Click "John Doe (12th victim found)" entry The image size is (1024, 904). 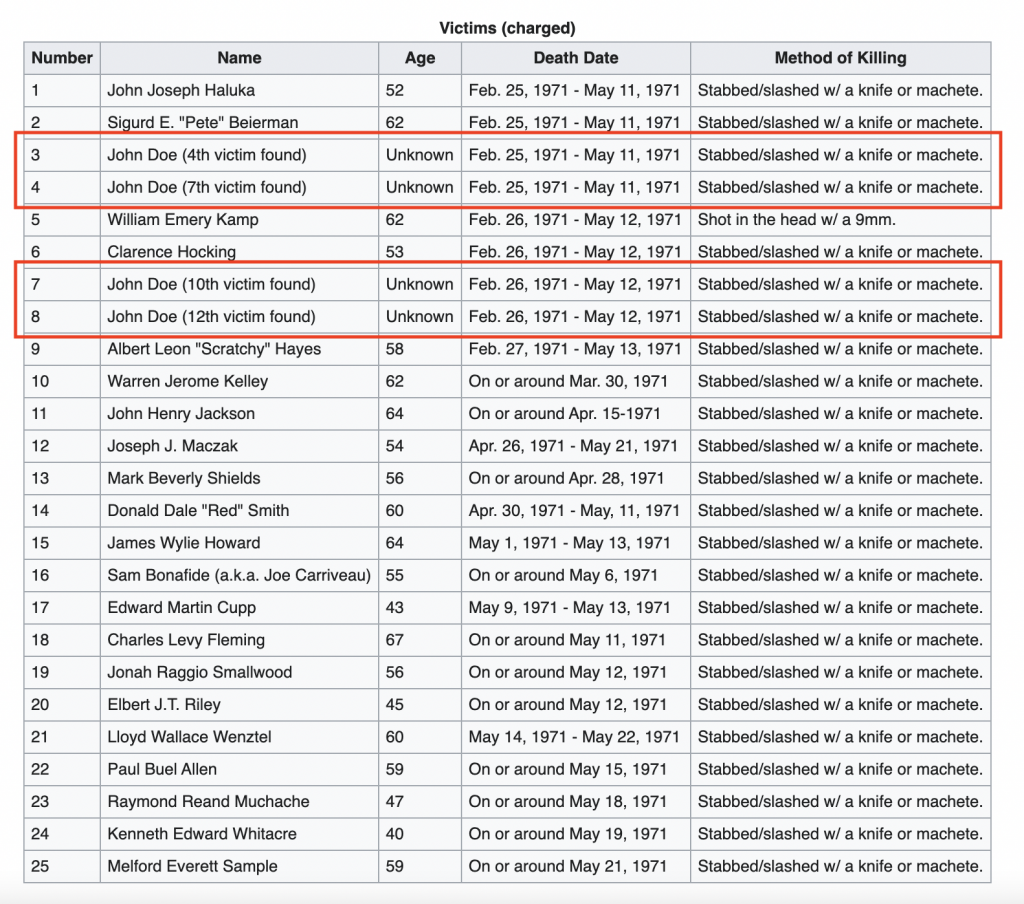pyautogui.click(x=211, y=317)
